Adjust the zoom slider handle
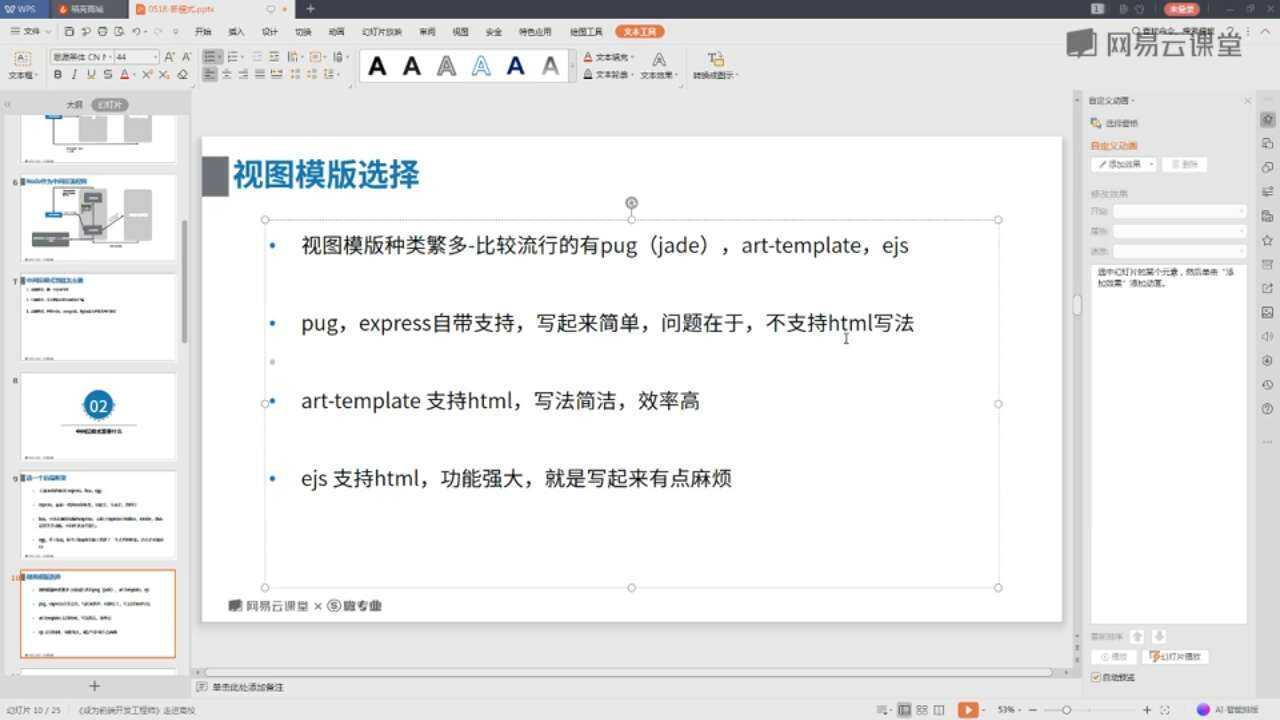Screen dimensions: 1280x720 pos(1067,710)
